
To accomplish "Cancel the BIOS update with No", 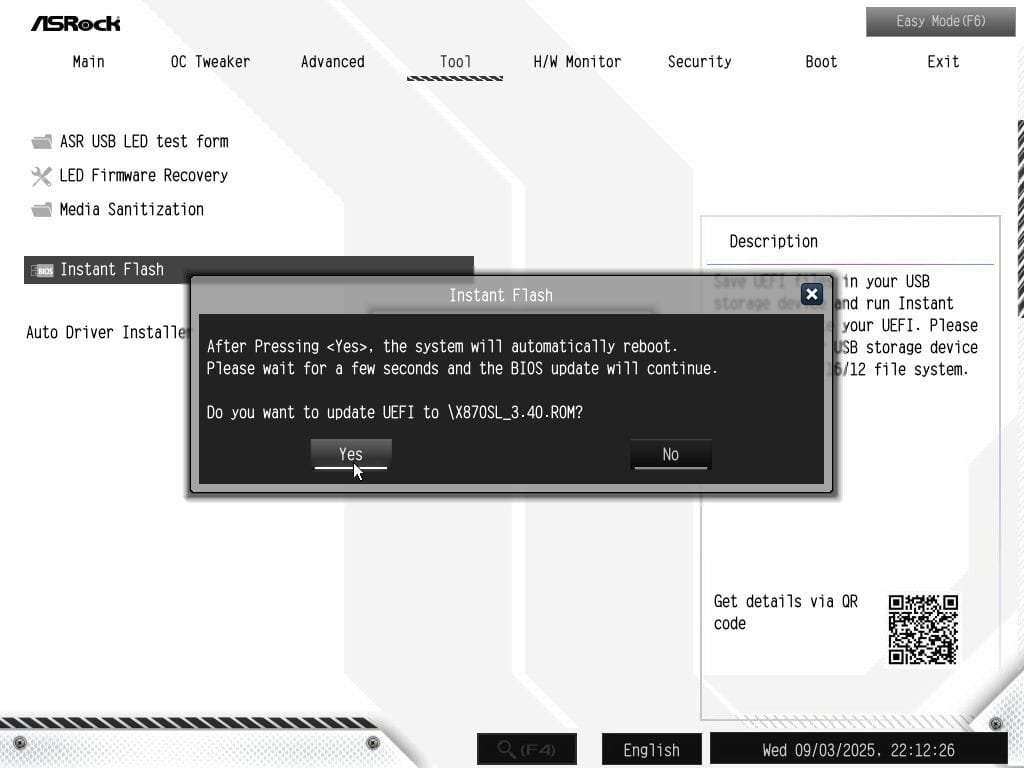I will click(x=670, y=454).
